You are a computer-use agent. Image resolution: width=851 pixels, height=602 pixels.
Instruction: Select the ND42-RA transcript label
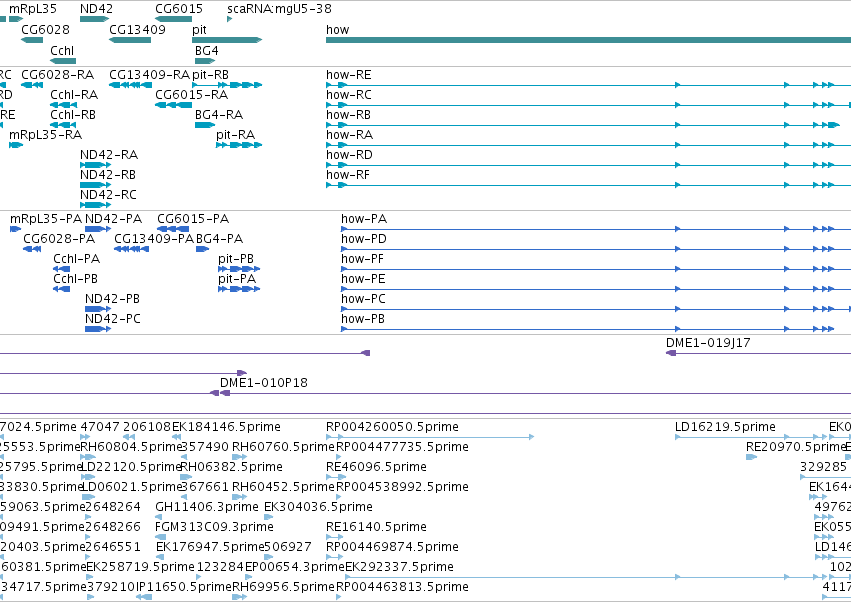[x=109, y=155]
